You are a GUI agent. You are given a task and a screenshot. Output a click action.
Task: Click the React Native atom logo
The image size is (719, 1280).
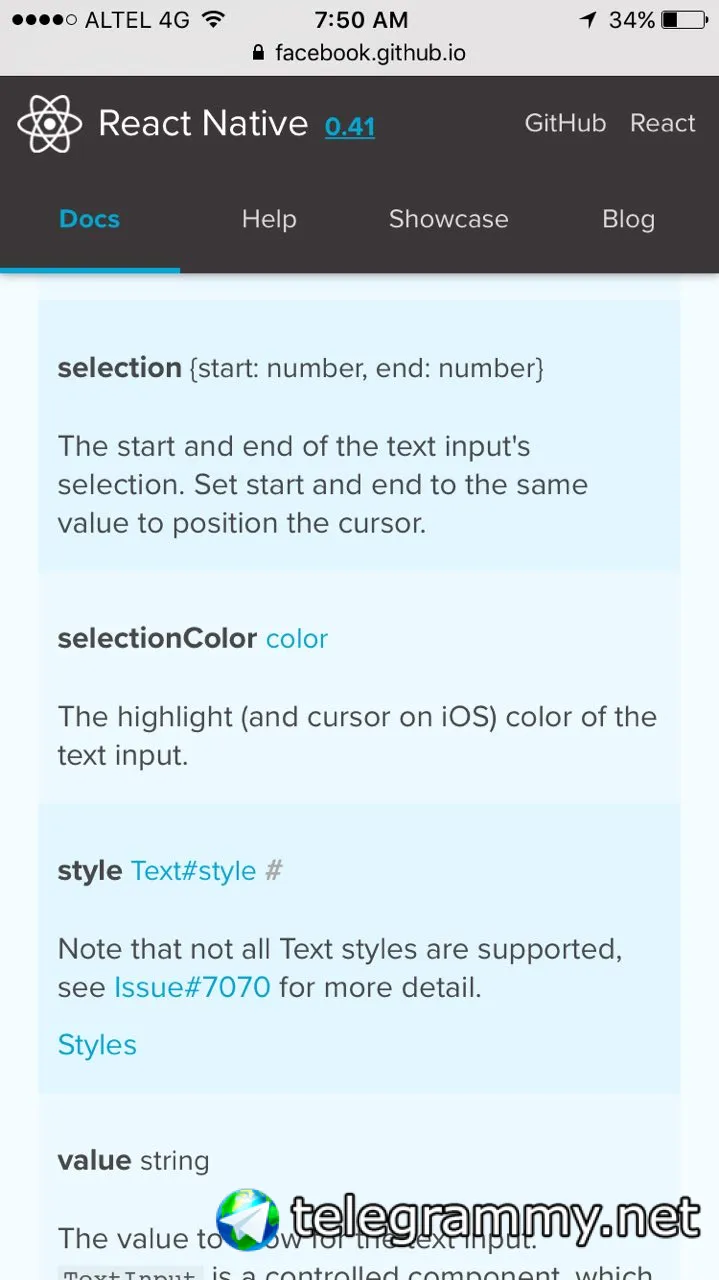tap(50, 124)
